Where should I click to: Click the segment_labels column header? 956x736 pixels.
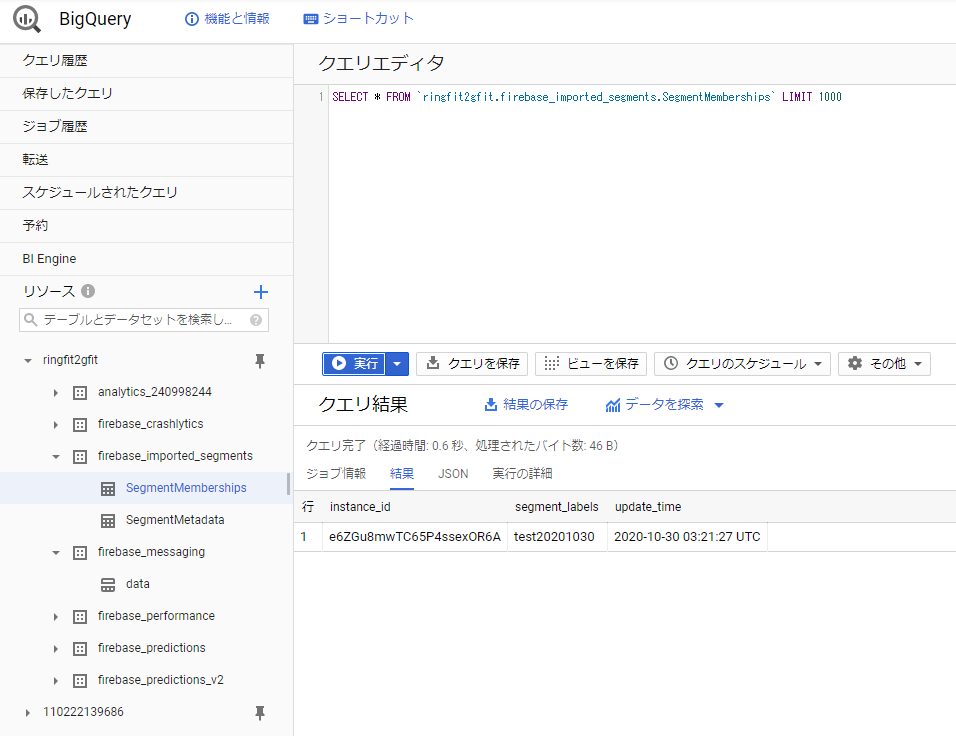coord(557,507)
